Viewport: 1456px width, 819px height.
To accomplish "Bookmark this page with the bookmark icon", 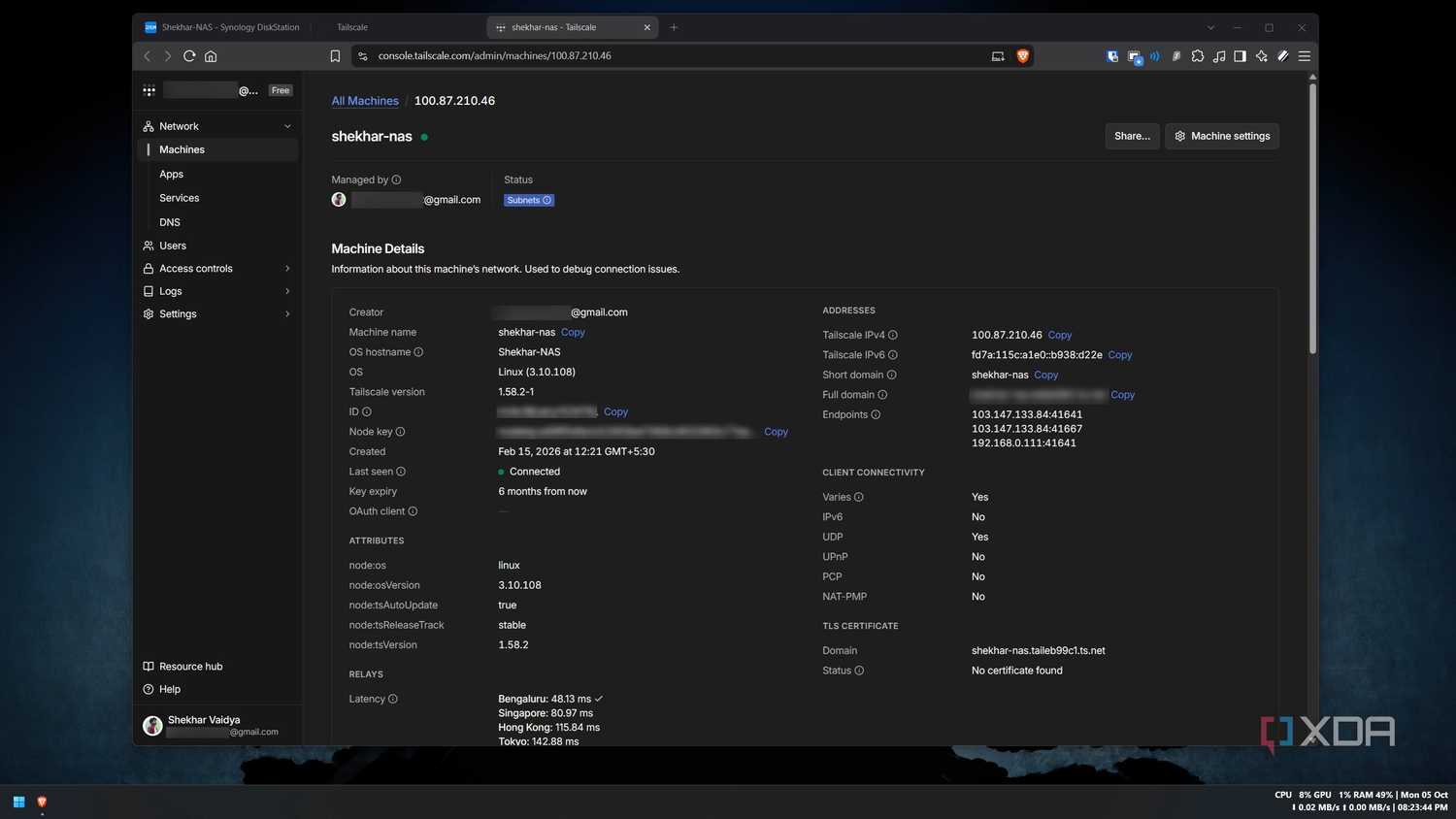I will click(x=335, y=56).
